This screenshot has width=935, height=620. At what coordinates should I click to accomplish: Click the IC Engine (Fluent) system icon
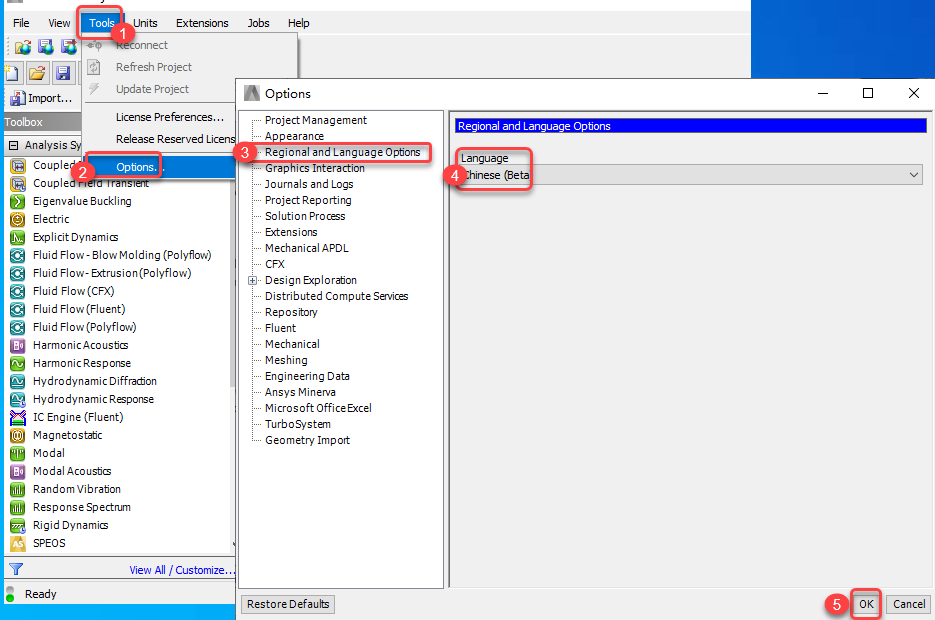point(18,417)
